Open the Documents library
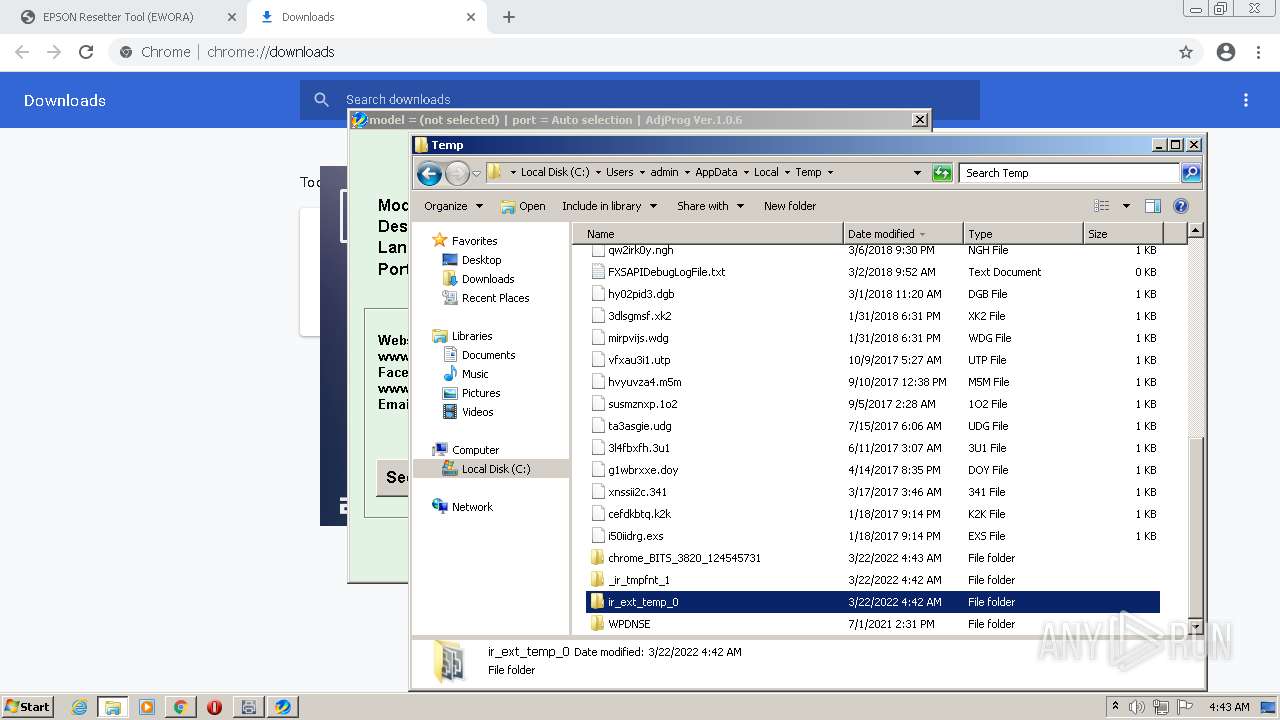 coord(488,355)
